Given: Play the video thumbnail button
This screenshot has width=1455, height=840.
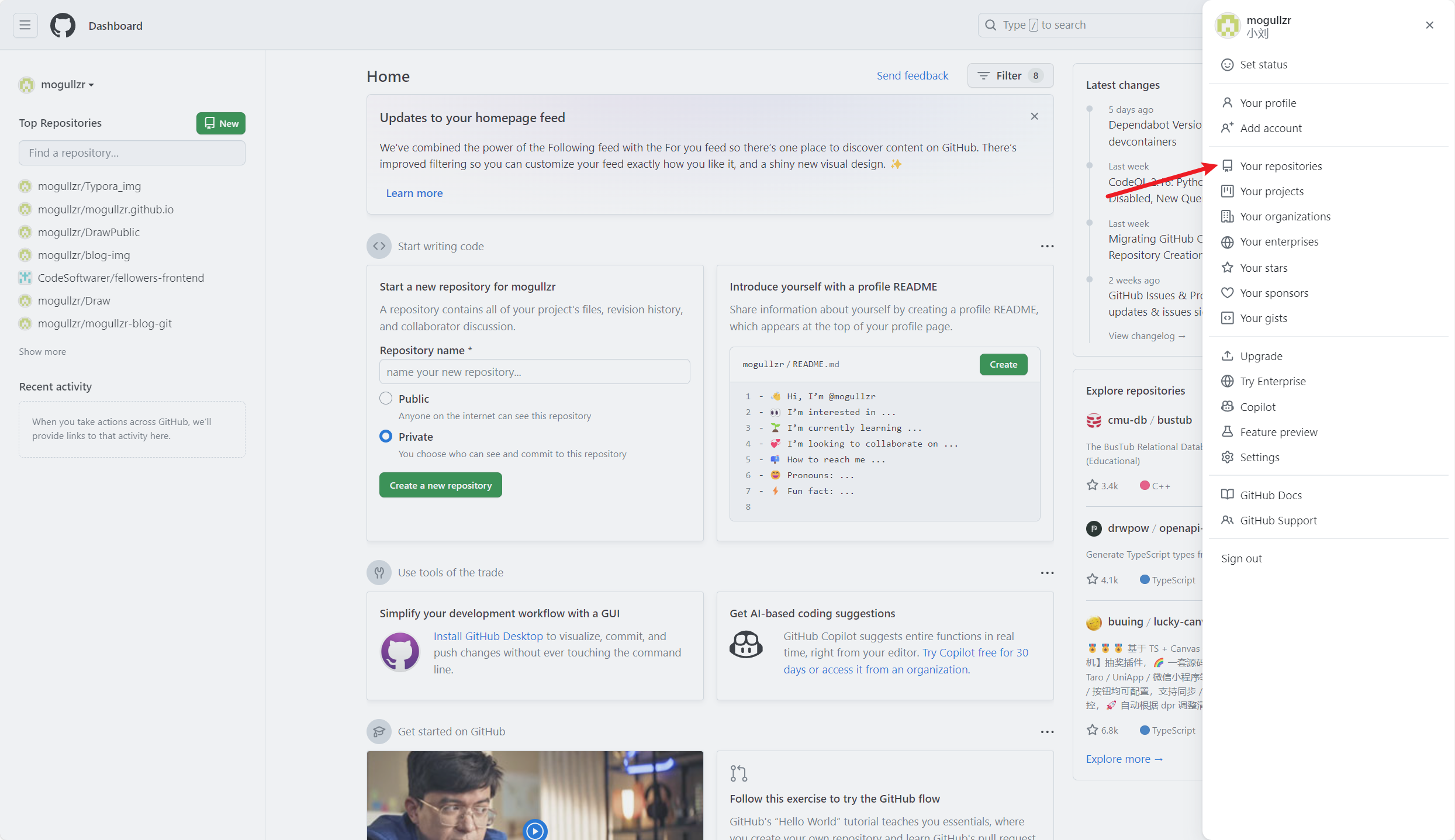Looking at the screenshot, I should 534,830.
